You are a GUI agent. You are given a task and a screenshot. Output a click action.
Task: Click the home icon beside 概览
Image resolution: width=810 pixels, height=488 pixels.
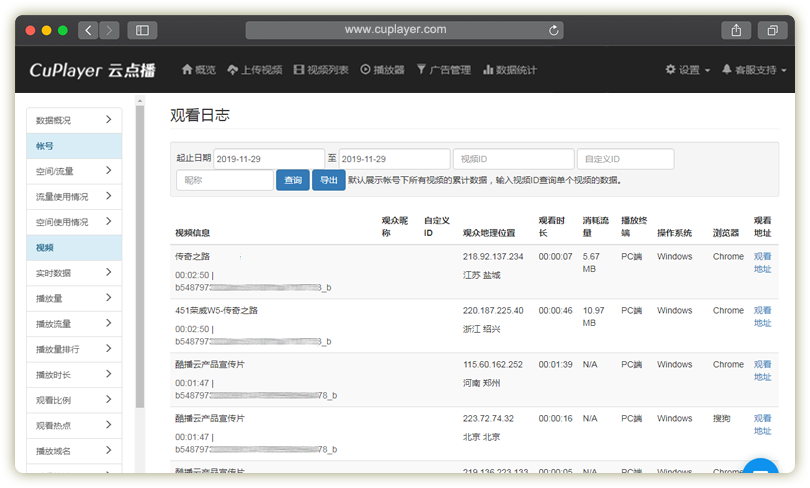point(186,70)
